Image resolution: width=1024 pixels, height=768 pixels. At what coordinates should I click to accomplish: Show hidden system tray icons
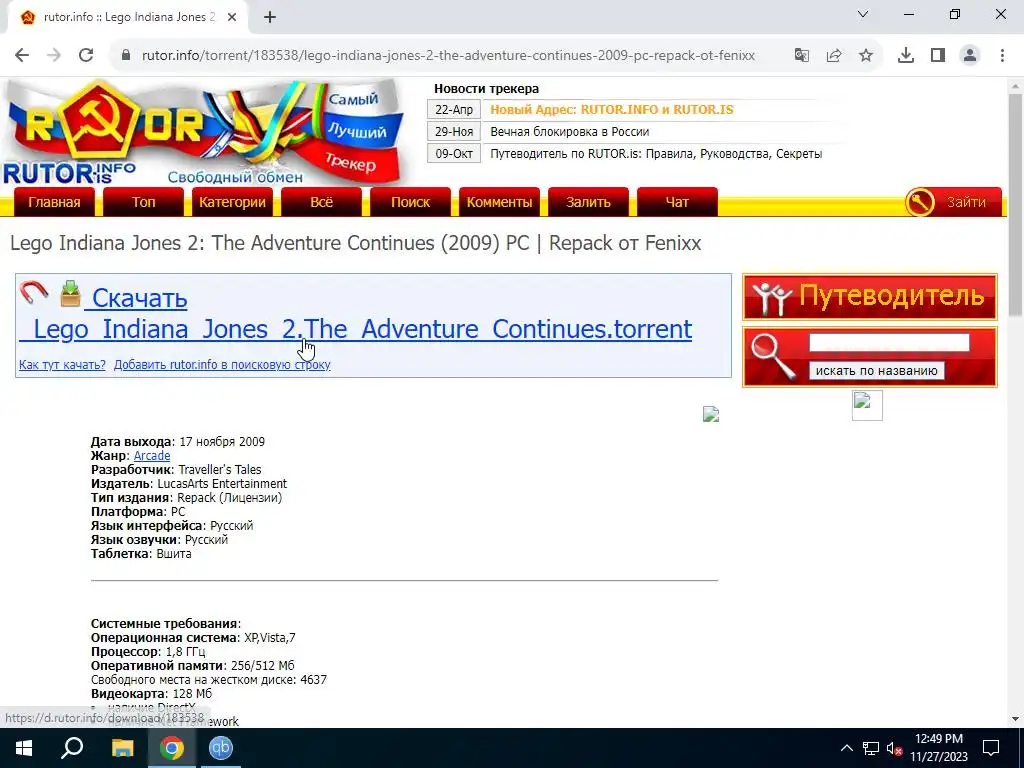coord(846,748)
